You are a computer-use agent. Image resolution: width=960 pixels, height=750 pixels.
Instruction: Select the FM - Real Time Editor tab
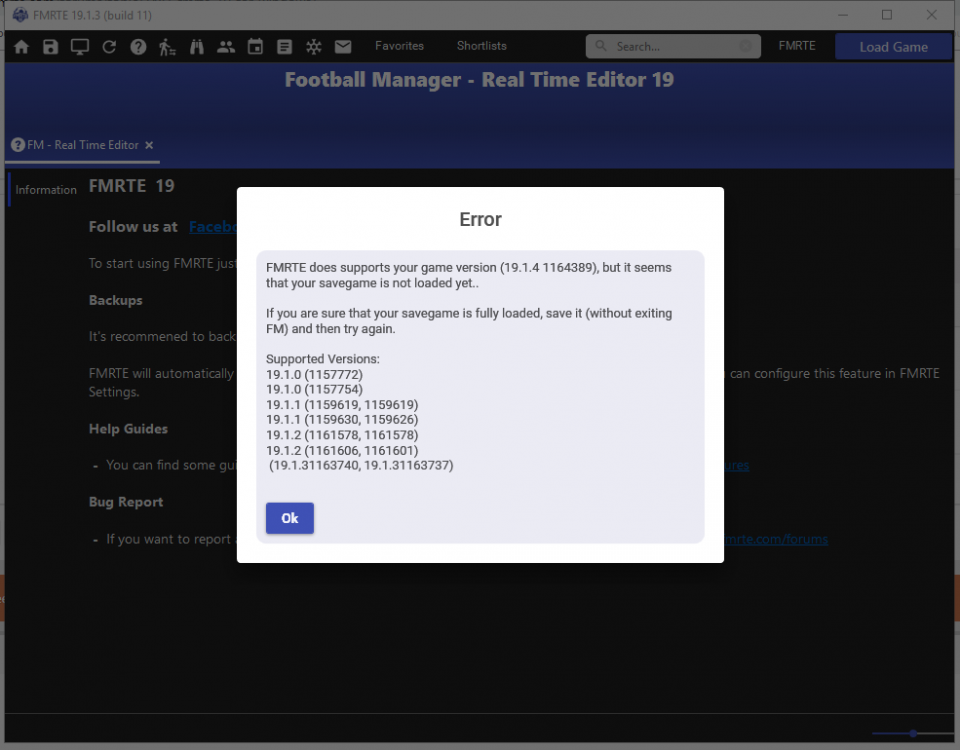tap(82, 145)
